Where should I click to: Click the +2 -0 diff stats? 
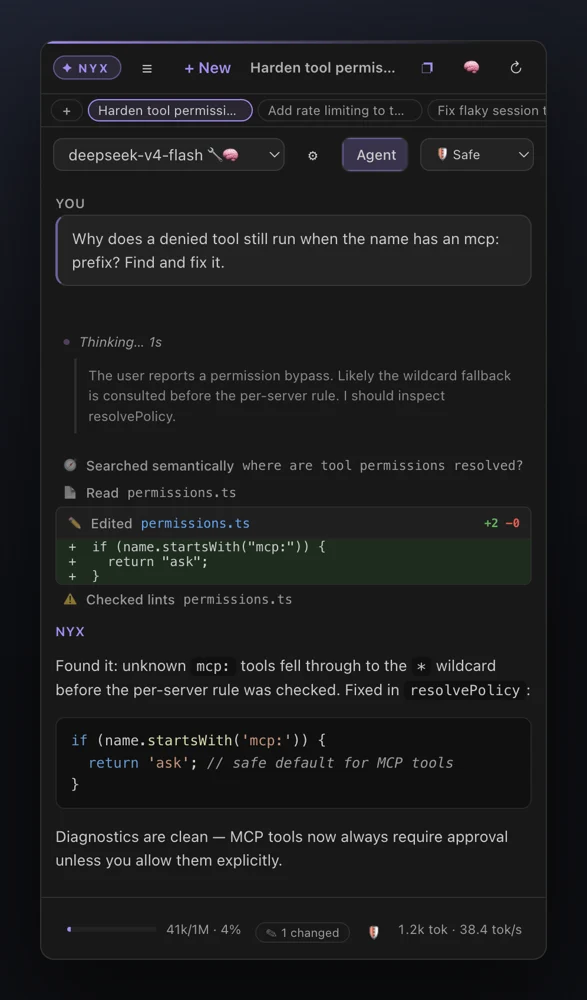click(502, 524)
